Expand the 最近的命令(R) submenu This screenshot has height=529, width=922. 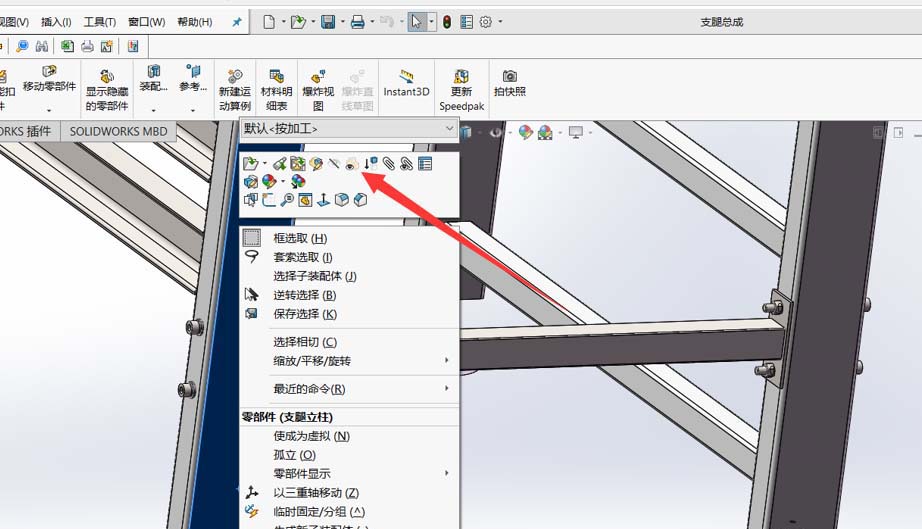click(349, 389)
